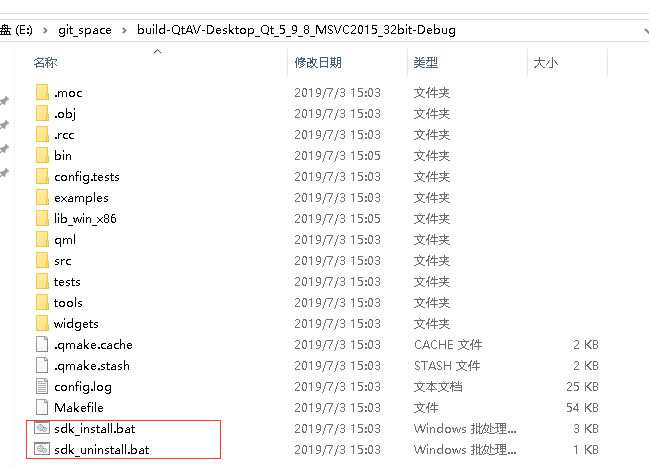Select the src folder icon
The width and height of the screenshot is (649, 469).
42,261
